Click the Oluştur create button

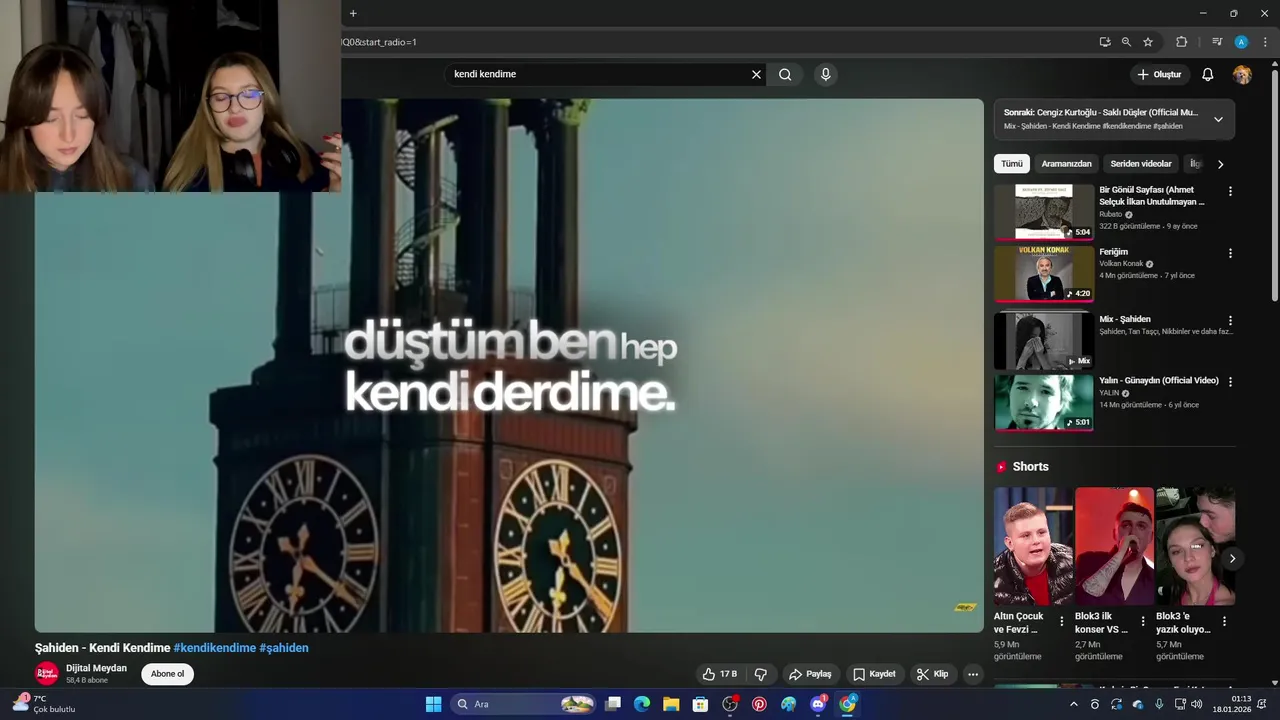(1159, 74)
